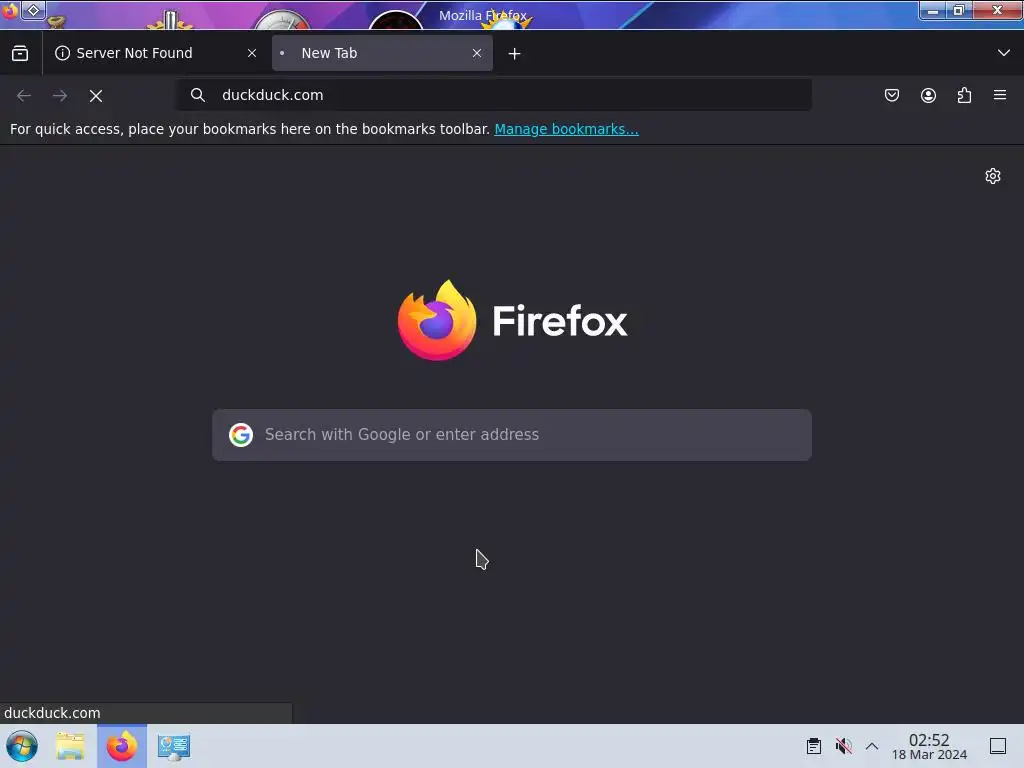Open window menu icon in title bar
The height and width of the screenshot is (768, 1024).
pyautogui.click(x=10, y=10)
